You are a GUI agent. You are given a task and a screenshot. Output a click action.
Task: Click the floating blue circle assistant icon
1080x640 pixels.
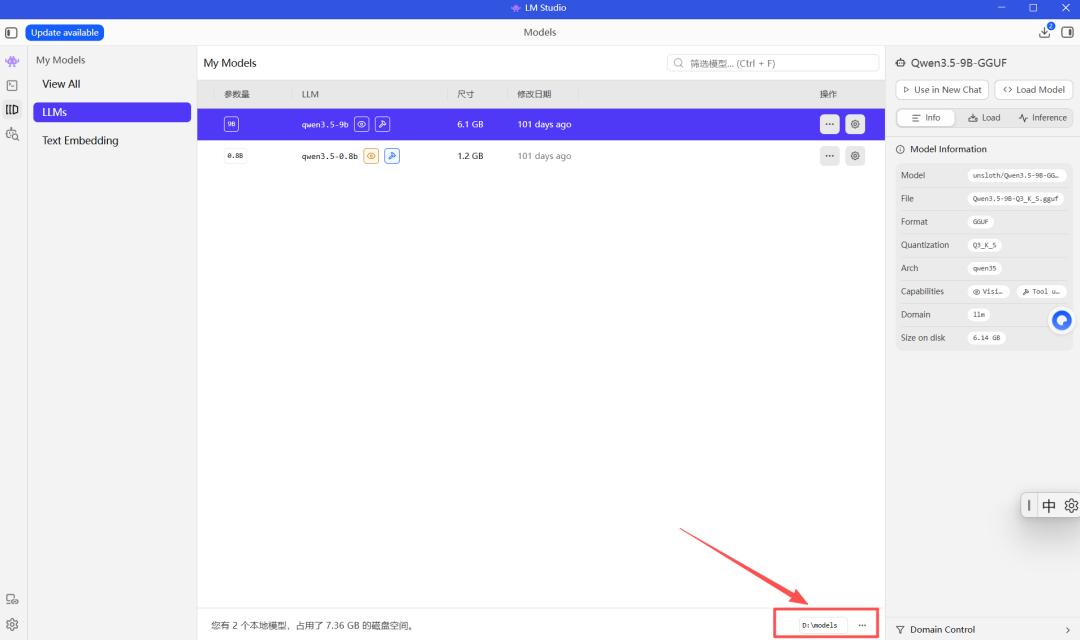tap(1062, 320)
